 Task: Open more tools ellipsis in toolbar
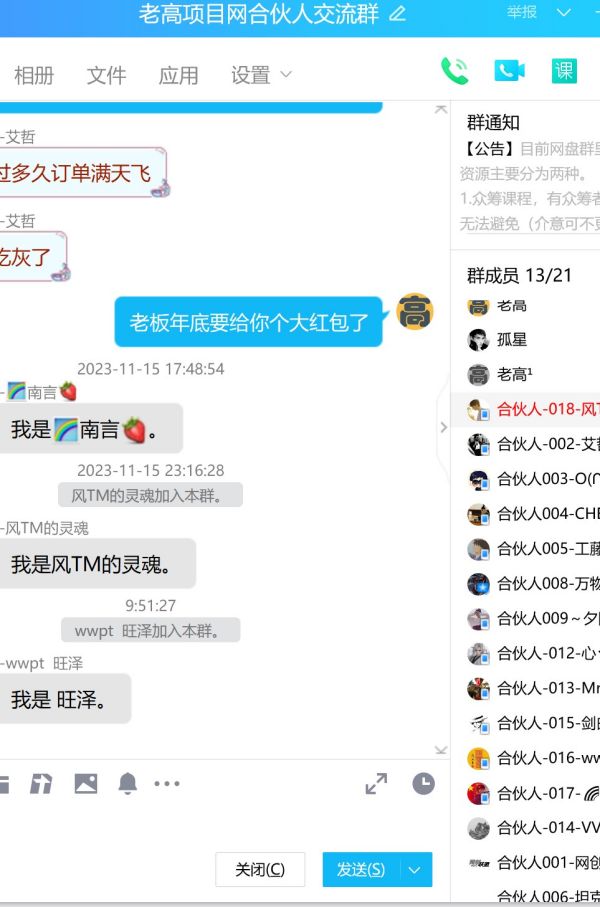pos(167,784)
